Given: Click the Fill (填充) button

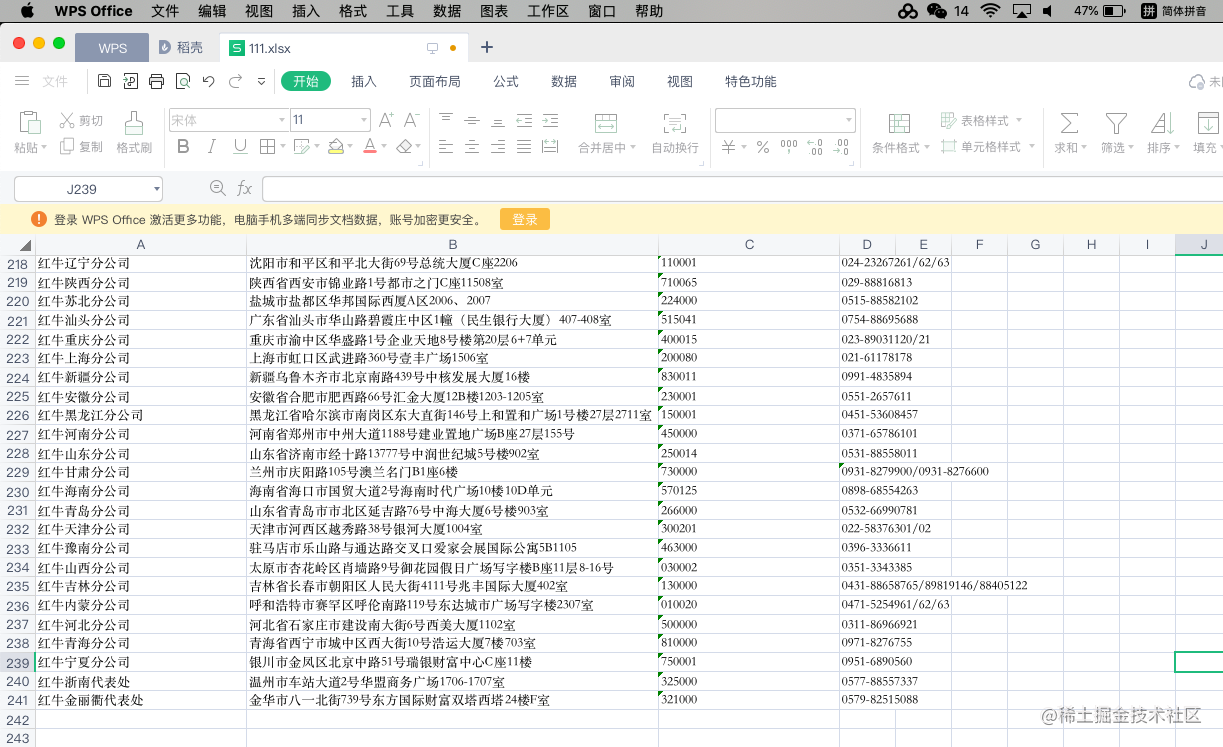Looking at the screenshot, I should pos(1208,132).
